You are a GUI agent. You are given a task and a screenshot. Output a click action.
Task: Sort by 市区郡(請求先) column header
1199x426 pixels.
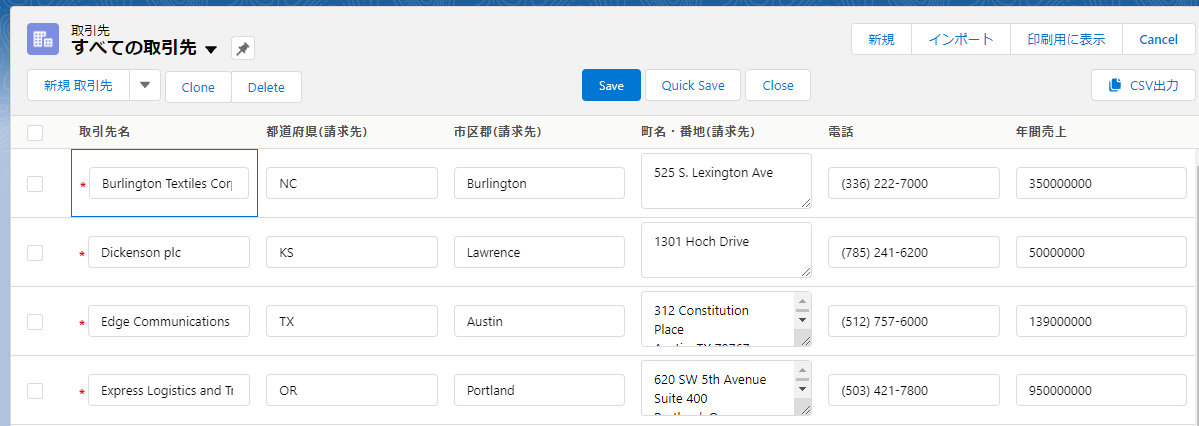pyautogui.click(x=498, y=132)
